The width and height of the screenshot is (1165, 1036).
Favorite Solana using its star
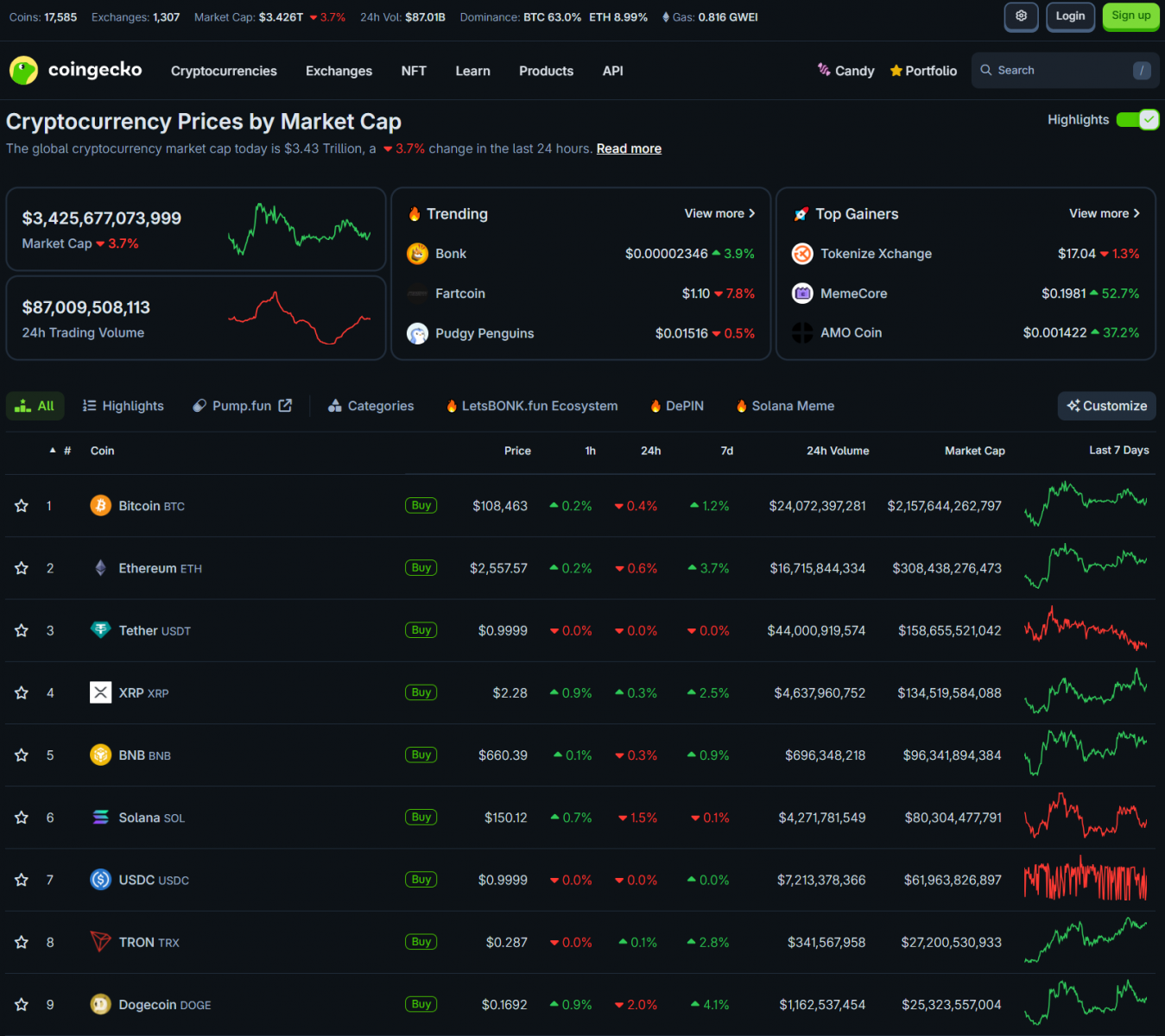pyautogui.click(x=21, y=817)
